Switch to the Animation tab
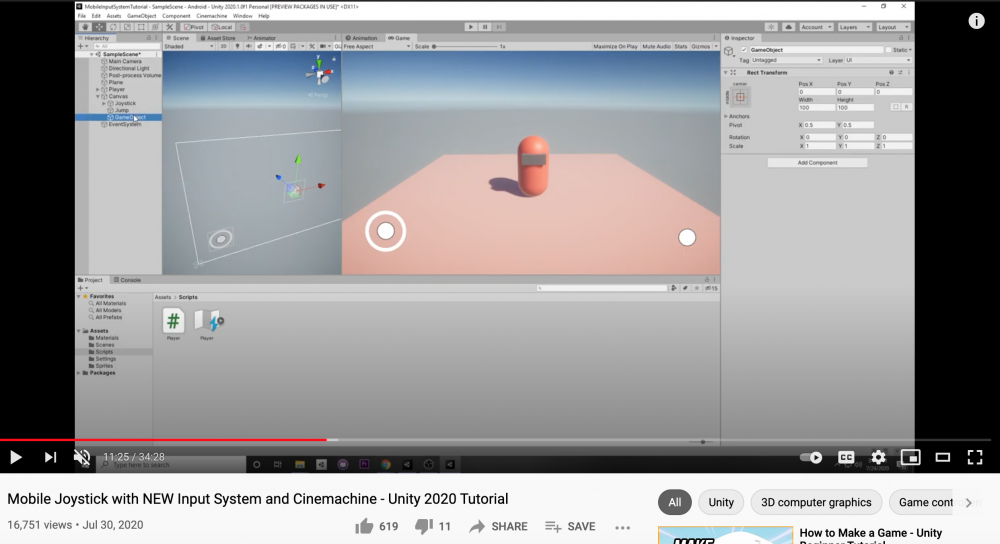 click(x=361, y=38)
